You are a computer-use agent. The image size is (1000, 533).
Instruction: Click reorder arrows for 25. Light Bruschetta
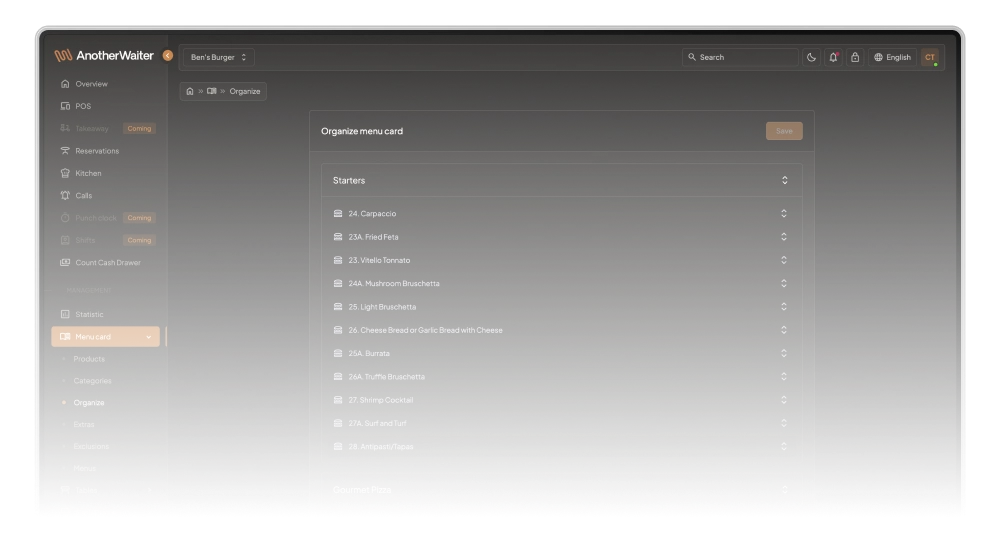784,307
